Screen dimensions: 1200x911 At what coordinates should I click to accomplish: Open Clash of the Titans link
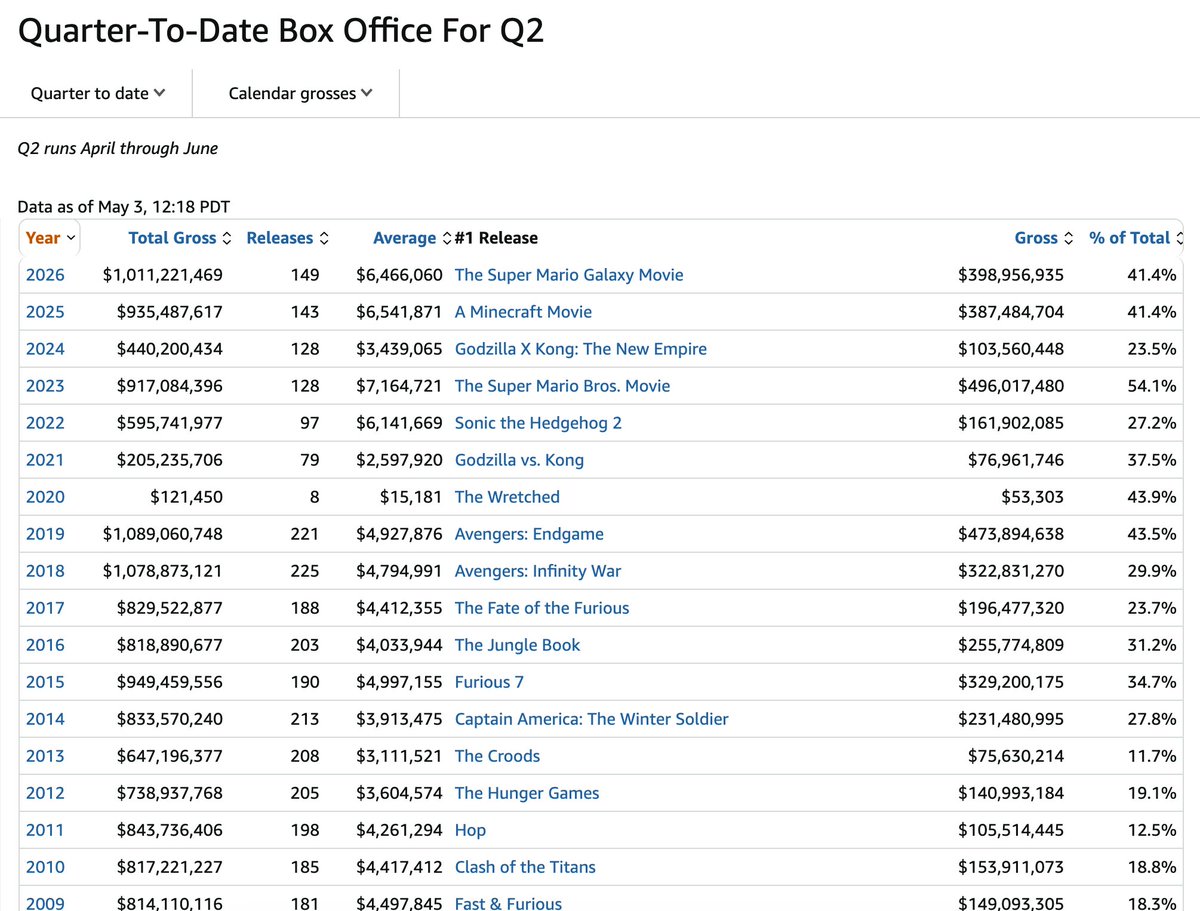(x=525, y=867)
